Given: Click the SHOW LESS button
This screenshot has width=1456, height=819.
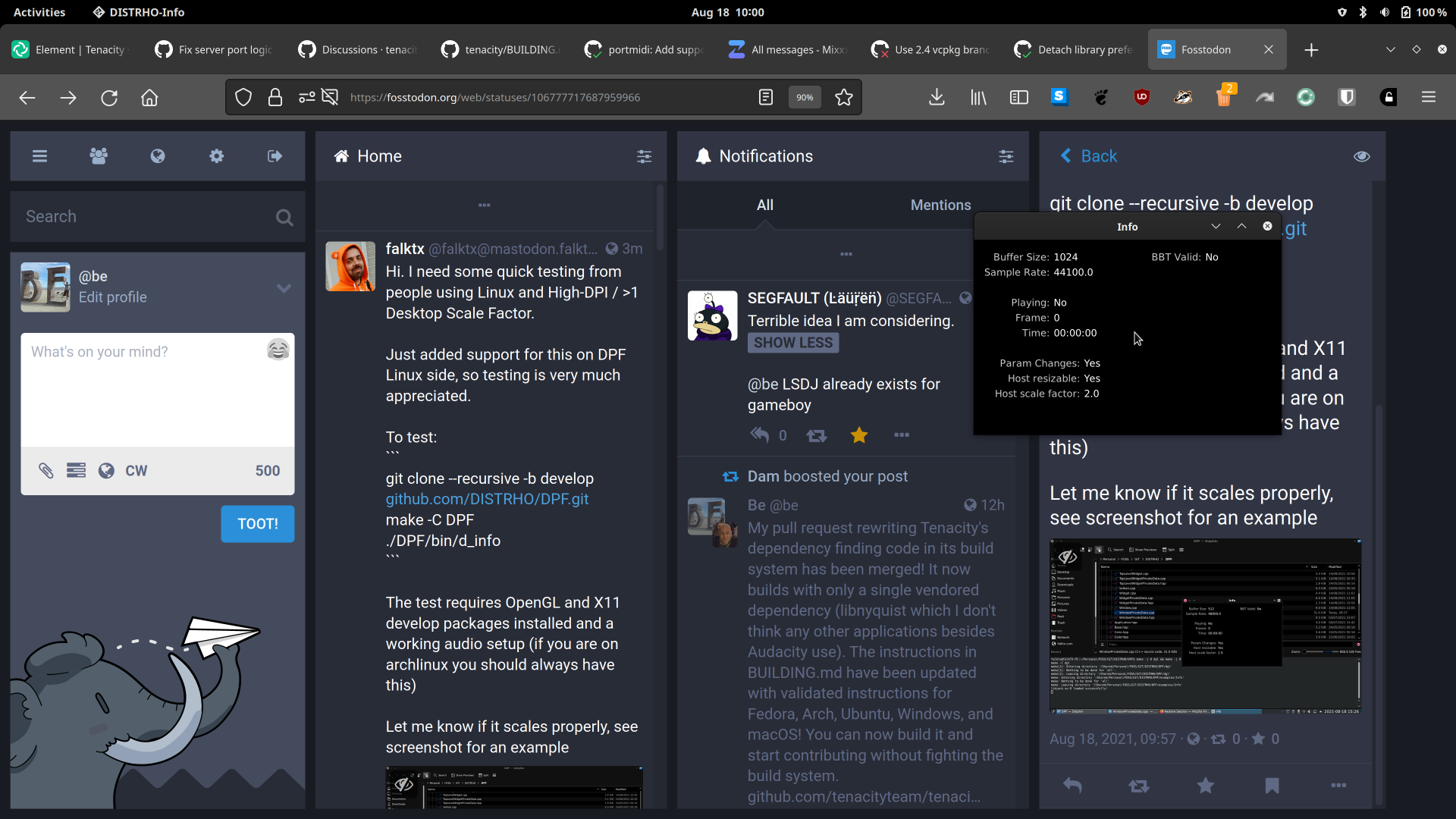Looking at the screenshot, I should [793, 343].
